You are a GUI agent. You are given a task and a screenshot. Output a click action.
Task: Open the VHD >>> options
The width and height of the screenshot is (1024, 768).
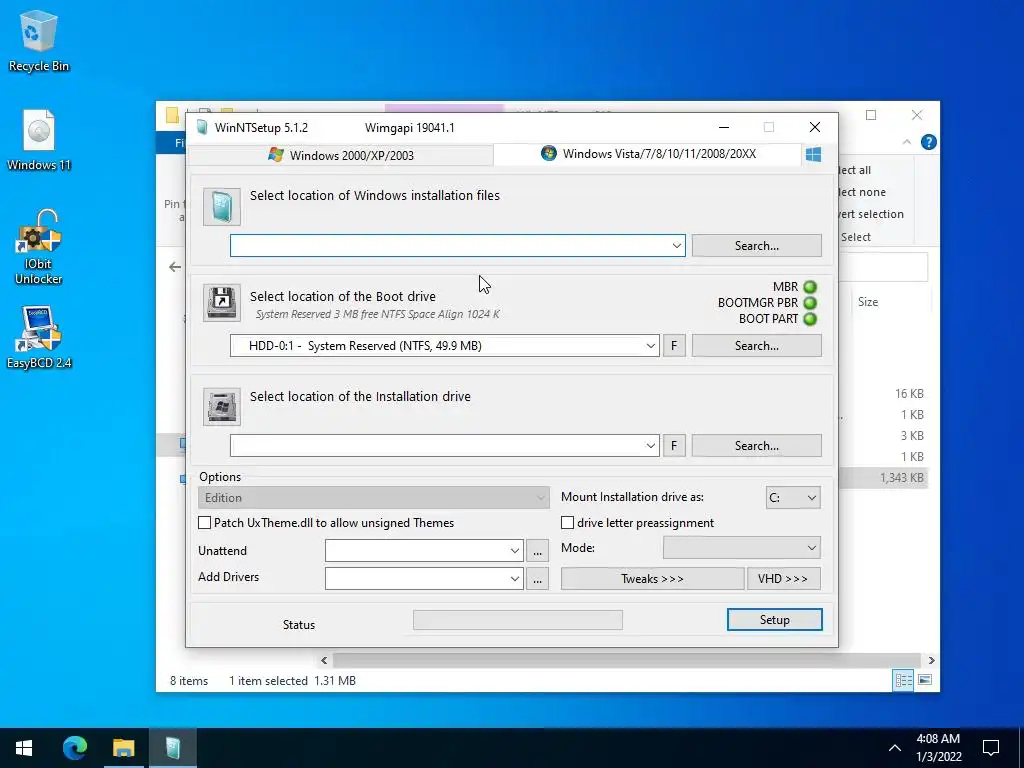point(784,579)
